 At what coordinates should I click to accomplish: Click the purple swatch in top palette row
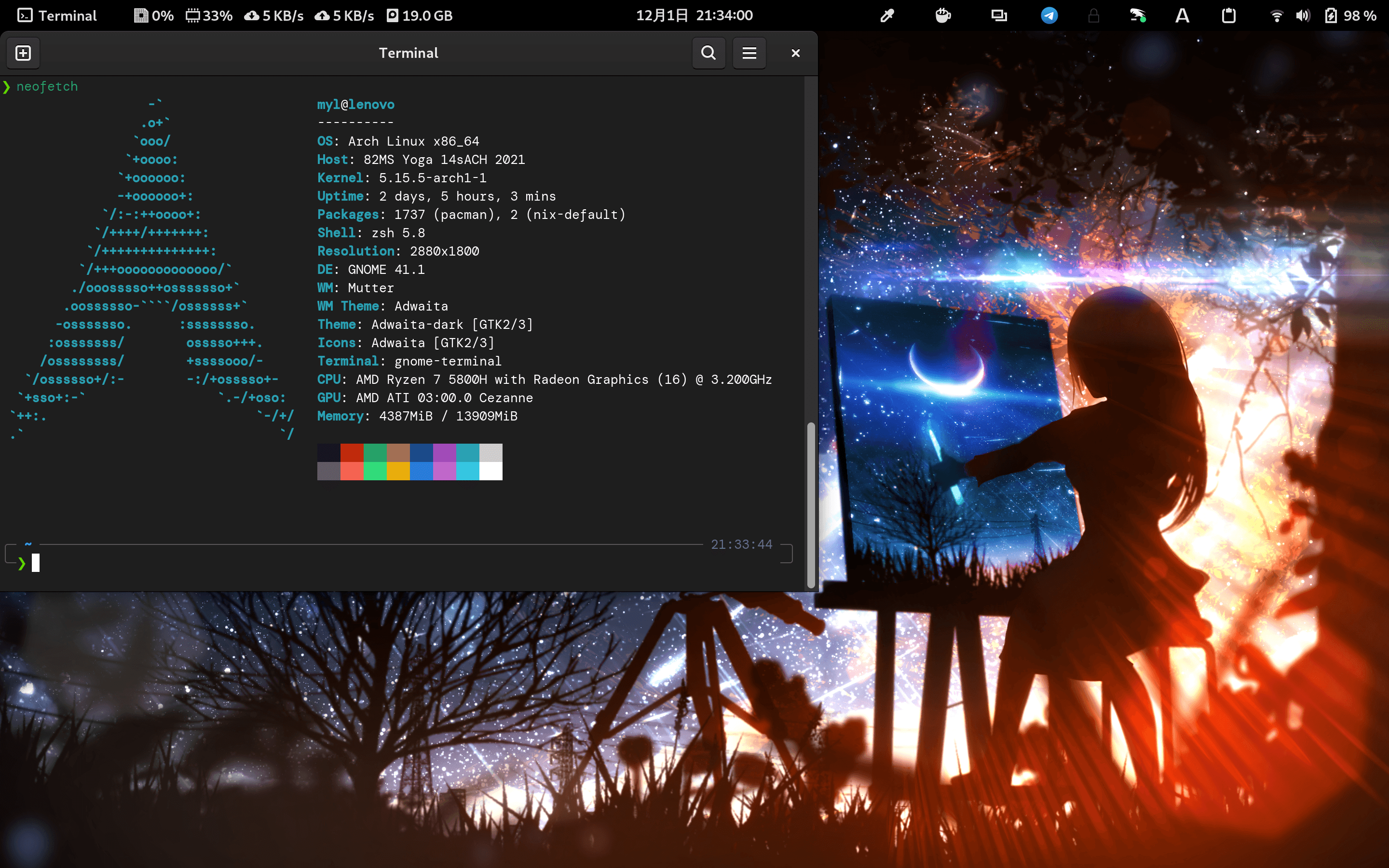click(444, 452)
